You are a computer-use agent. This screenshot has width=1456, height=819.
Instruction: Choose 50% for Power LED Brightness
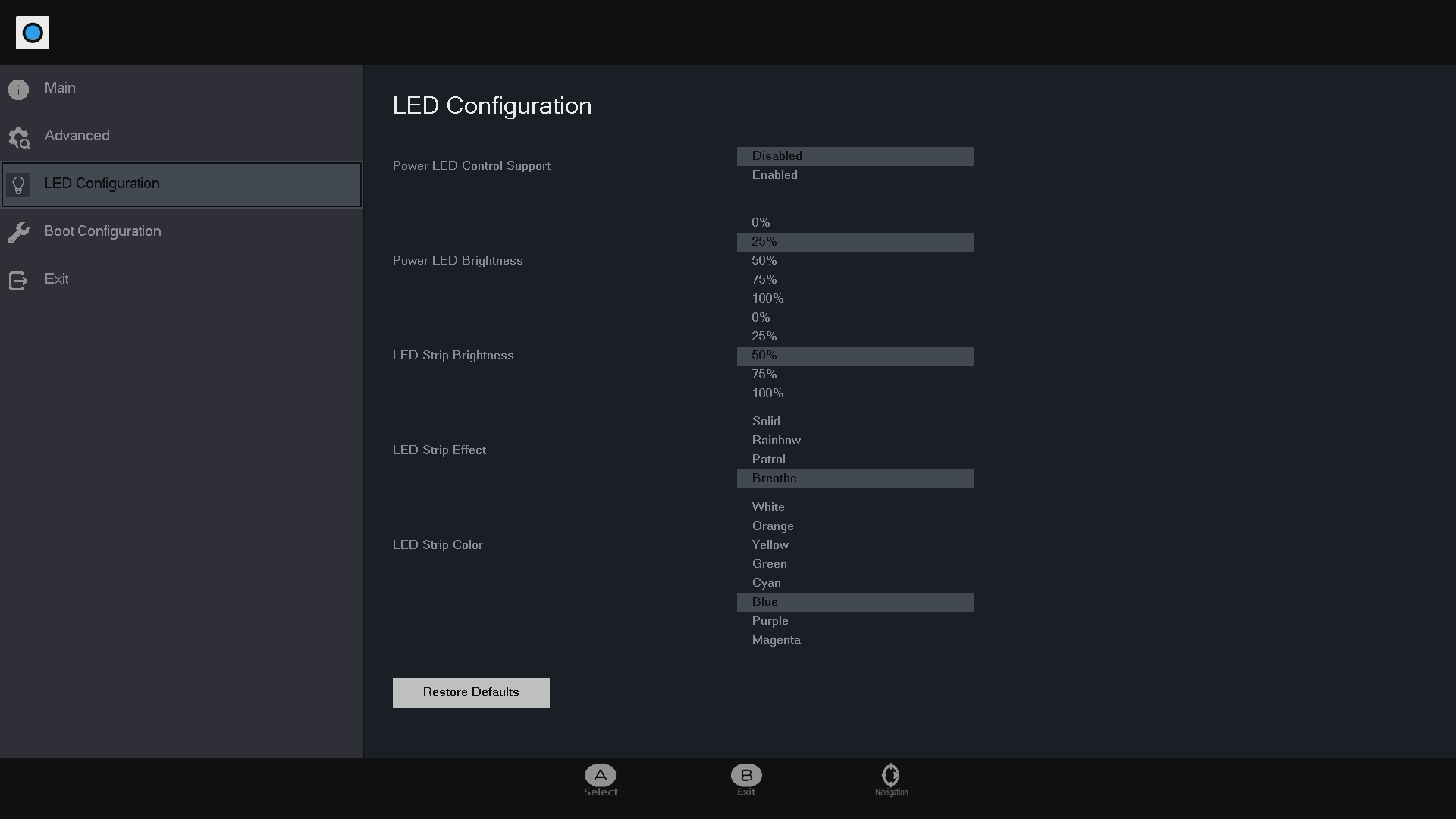855,261
